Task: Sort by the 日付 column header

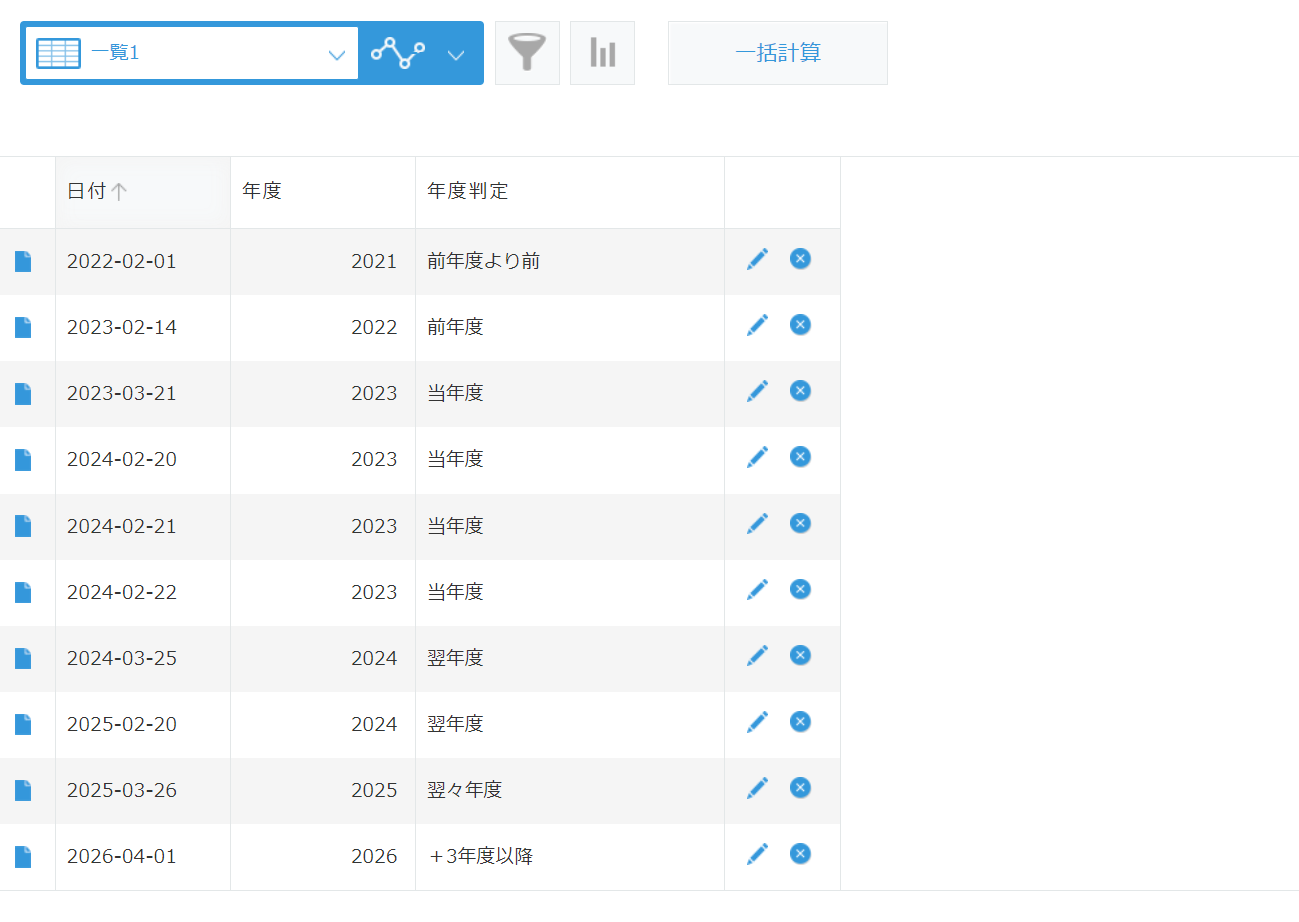Action: tap(143, 192)
